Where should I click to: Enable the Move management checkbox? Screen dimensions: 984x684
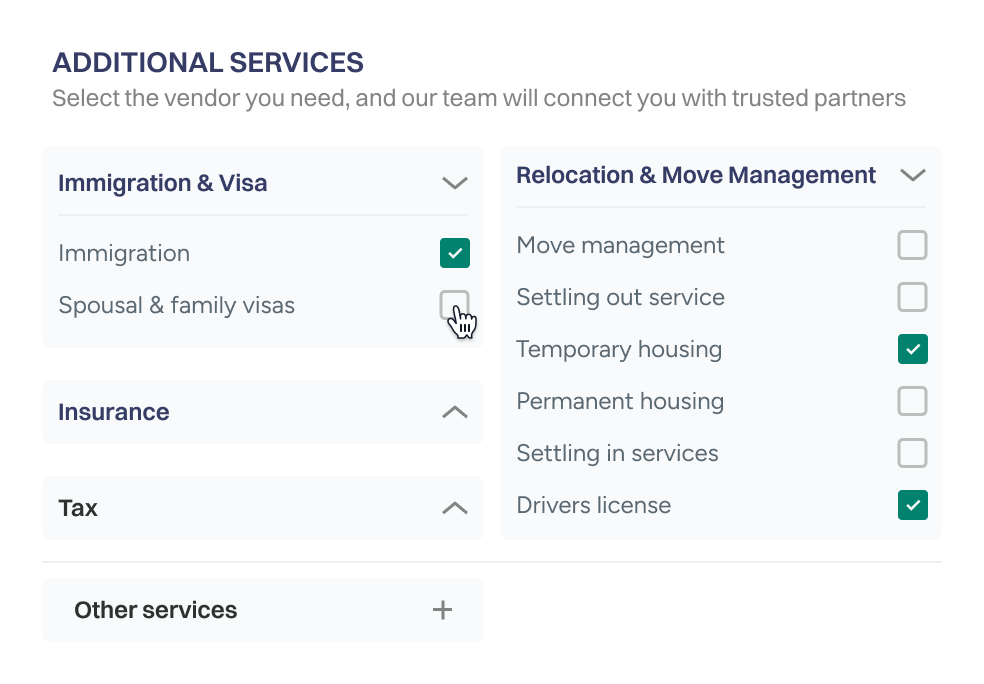pos(912,245)
